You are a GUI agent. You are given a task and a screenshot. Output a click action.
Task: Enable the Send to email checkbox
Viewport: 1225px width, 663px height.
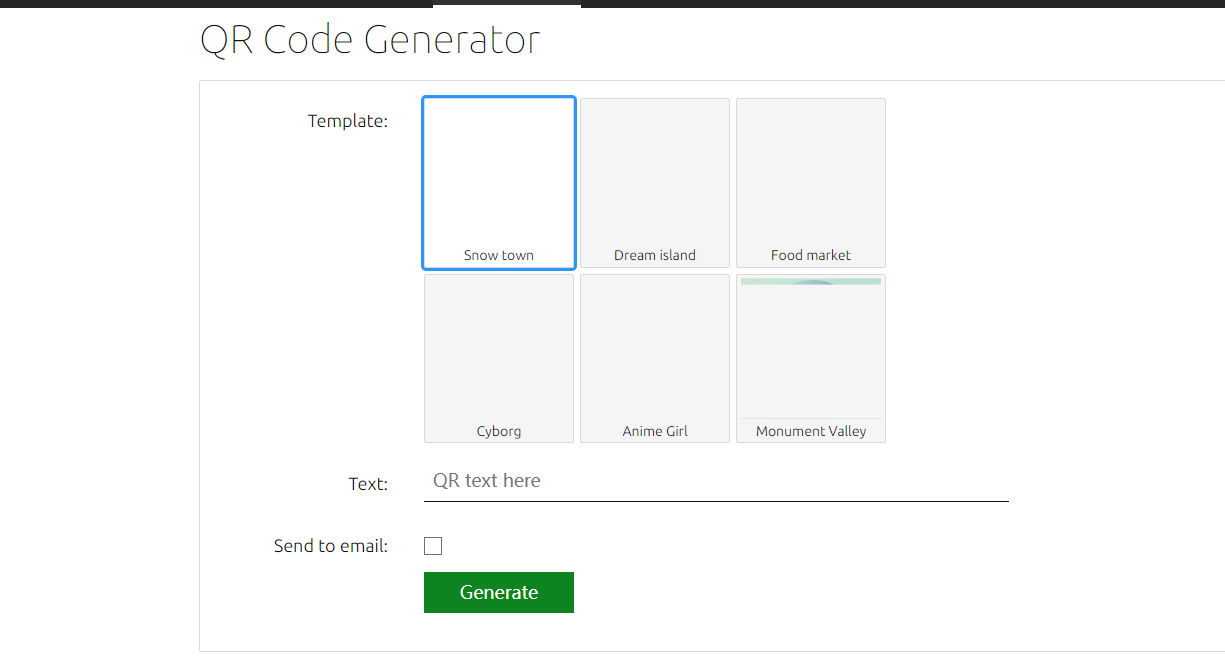(x=433, y=546)
